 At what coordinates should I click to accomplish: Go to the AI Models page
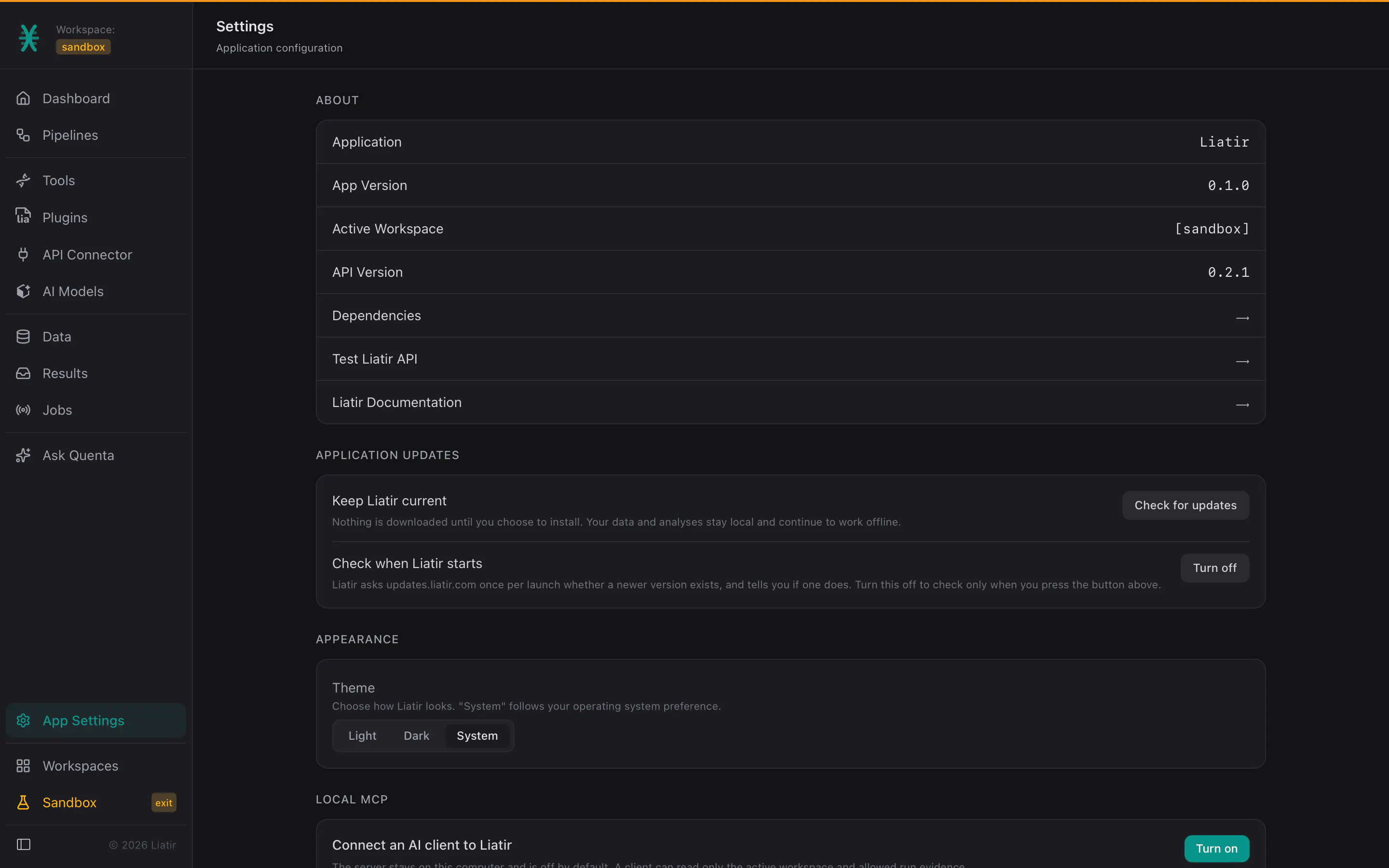point(96,291)
